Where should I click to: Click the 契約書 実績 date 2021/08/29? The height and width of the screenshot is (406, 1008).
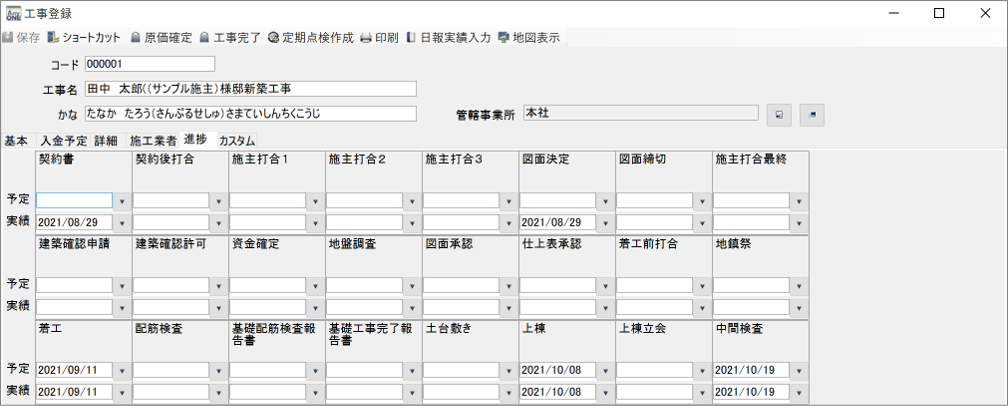pyautogui.click(x=75, y=223)
